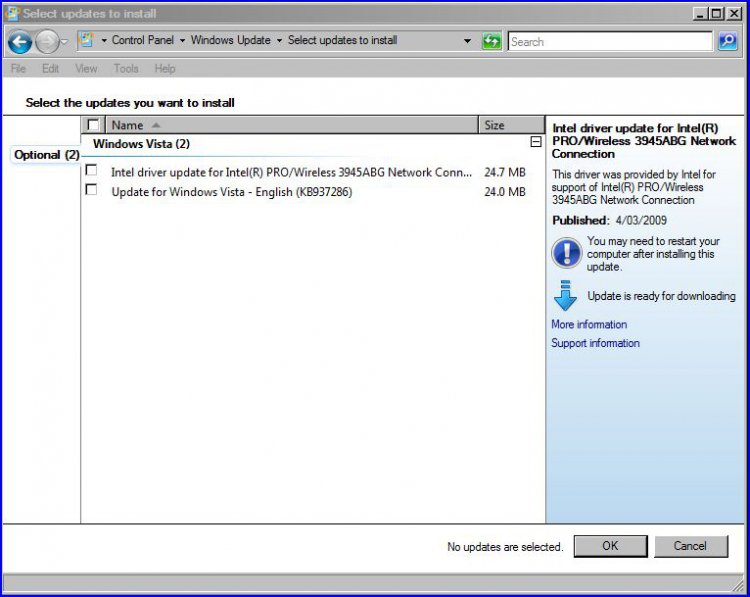750x597 pixels.
Task: Open the View menu
Action: 86,68
